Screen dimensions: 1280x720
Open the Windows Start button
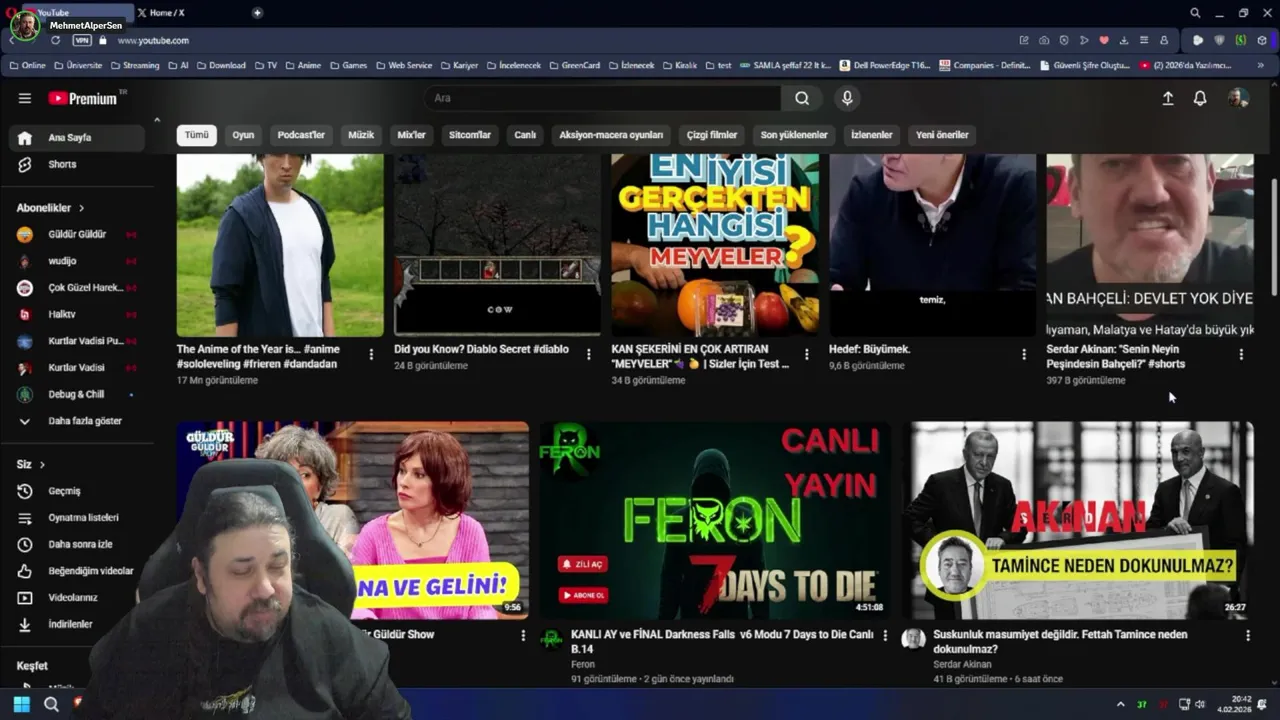(21, 704)
